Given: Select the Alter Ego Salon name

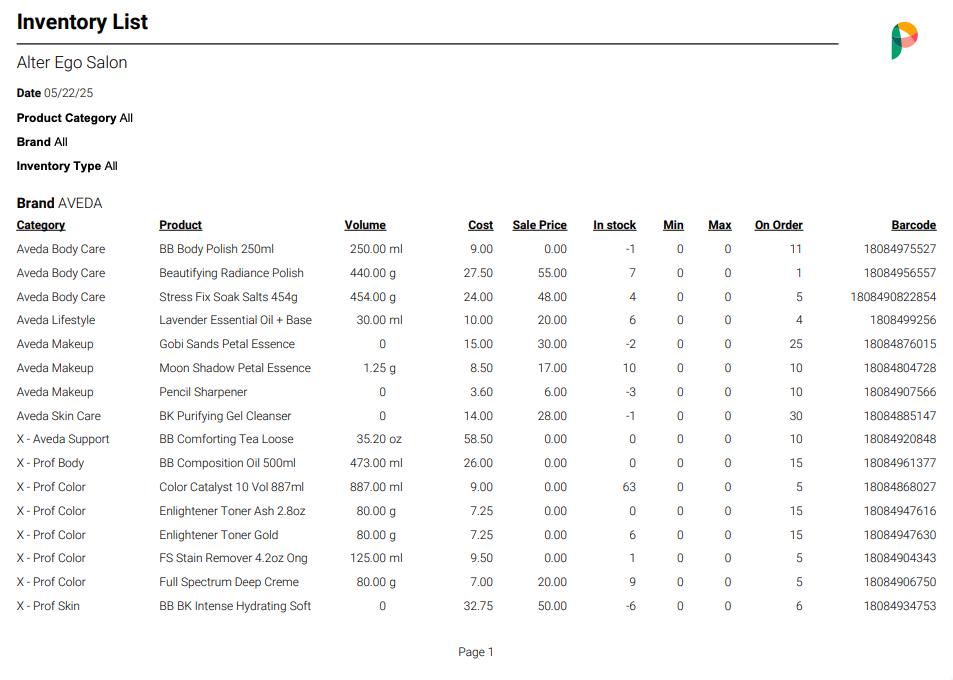Looking at the screenshot, I should pyautogui.click(x=72, y=63).
